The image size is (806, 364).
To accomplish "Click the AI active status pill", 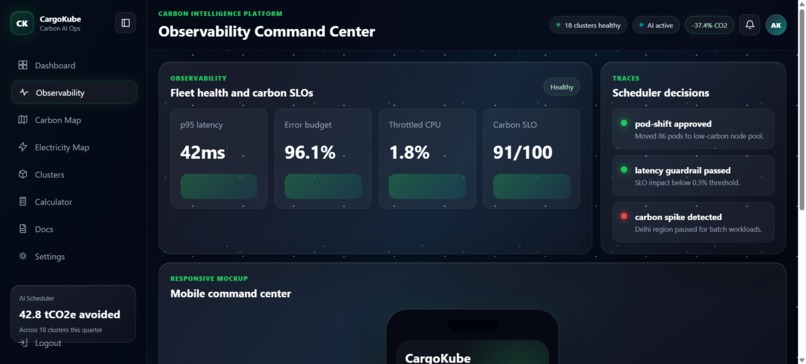I will (656, 25).
